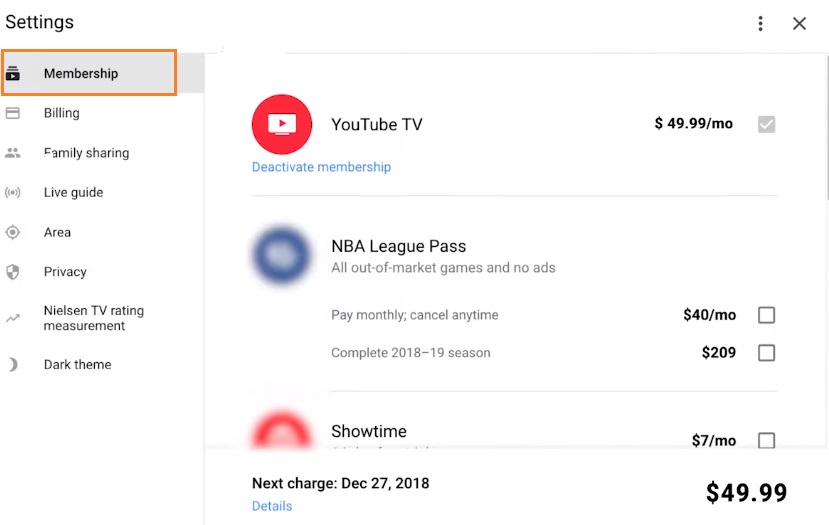829x525 pixels.
Task: Click the red YouTube TV logo
Action: point(282,124)
